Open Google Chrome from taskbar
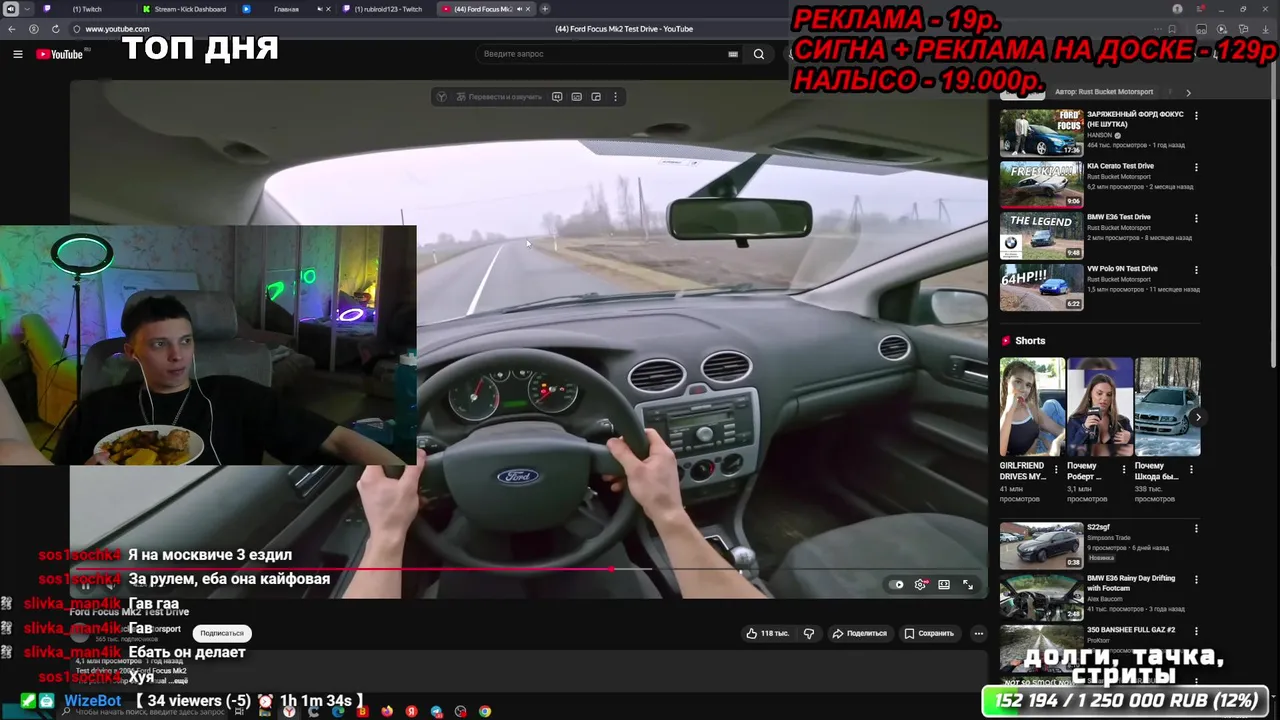 [485, 712]
